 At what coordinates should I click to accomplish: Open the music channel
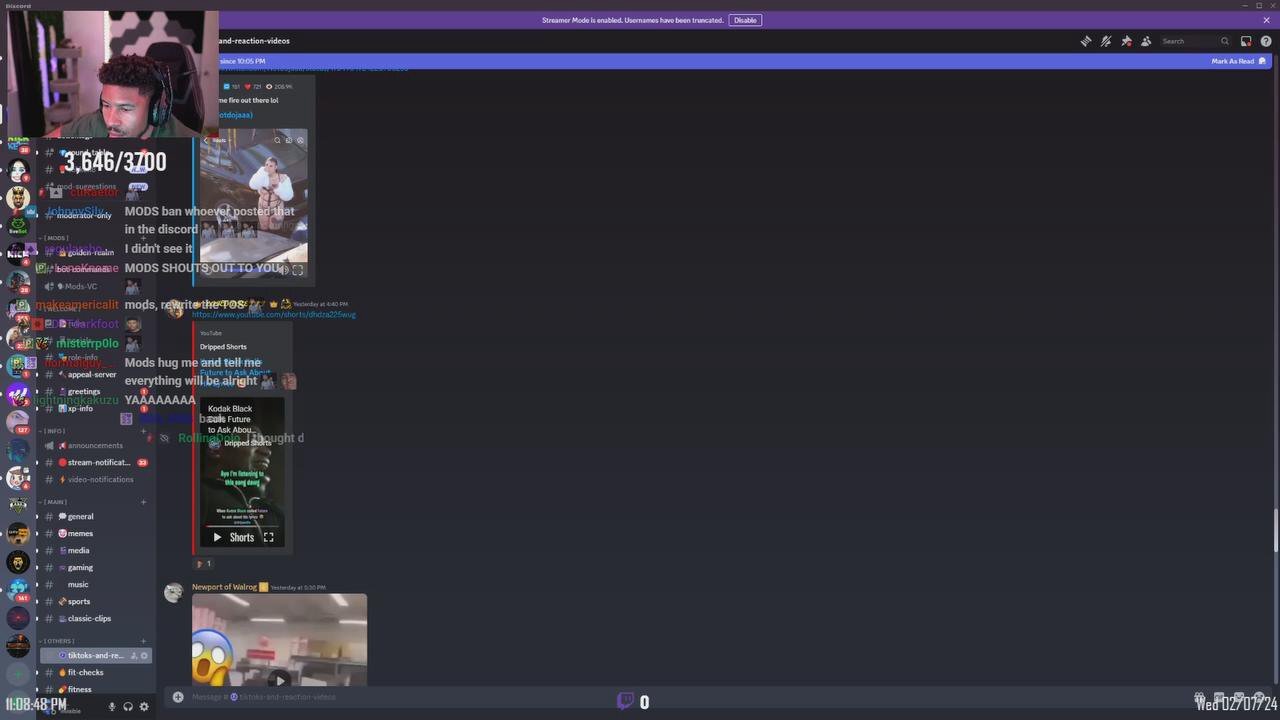click(95, 584)
